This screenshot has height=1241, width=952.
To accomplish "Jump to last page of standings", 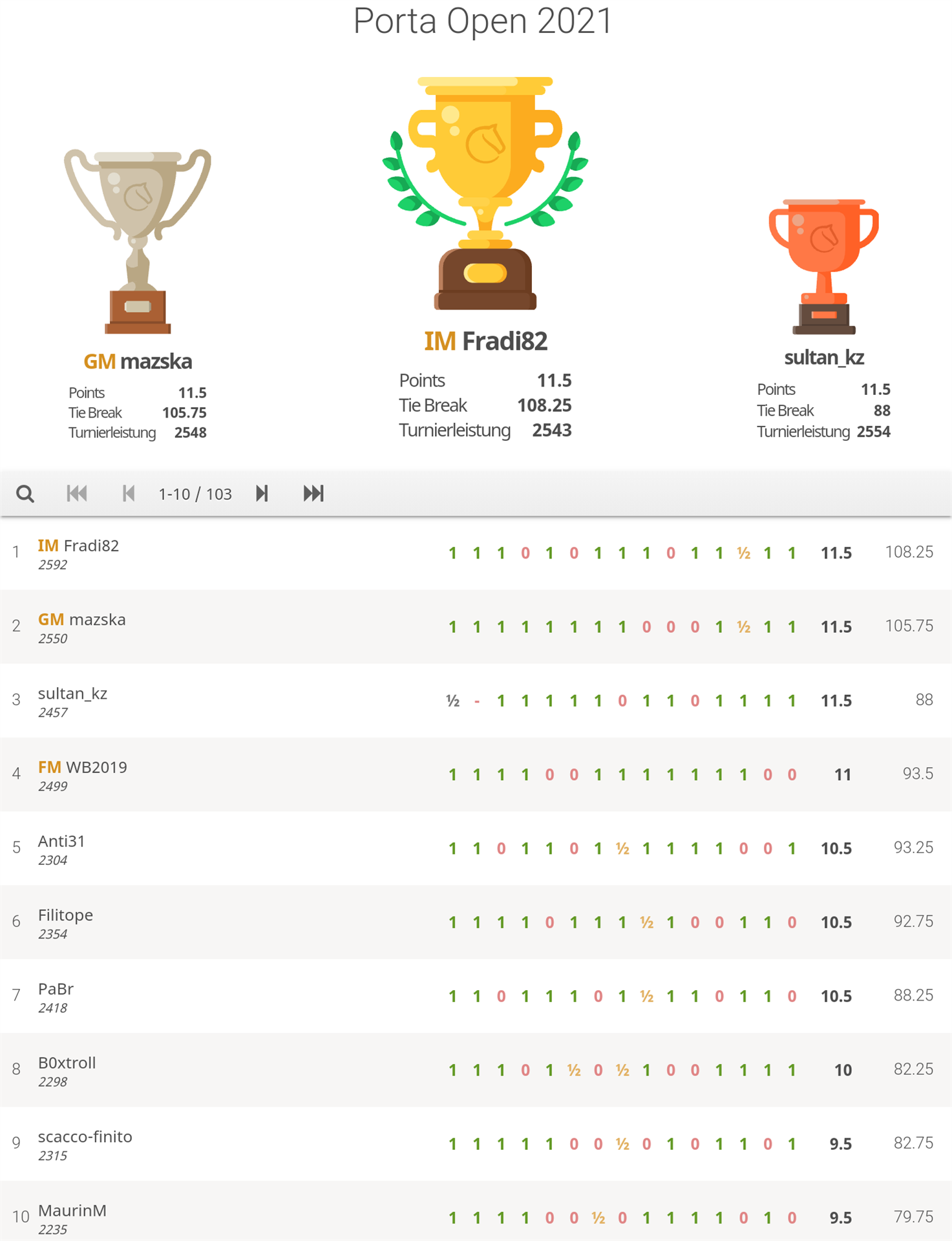I will (x=313, y=494).
